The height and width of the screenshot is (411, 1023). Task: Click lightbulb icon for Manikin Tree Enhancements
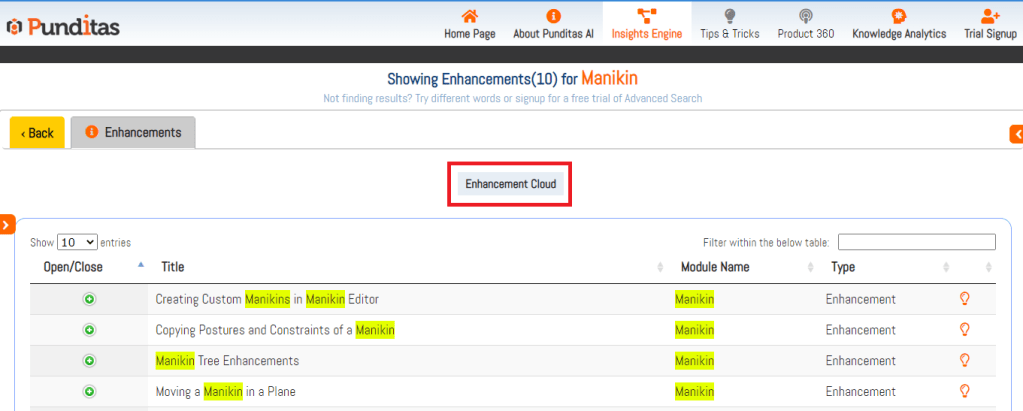[965, 360]
